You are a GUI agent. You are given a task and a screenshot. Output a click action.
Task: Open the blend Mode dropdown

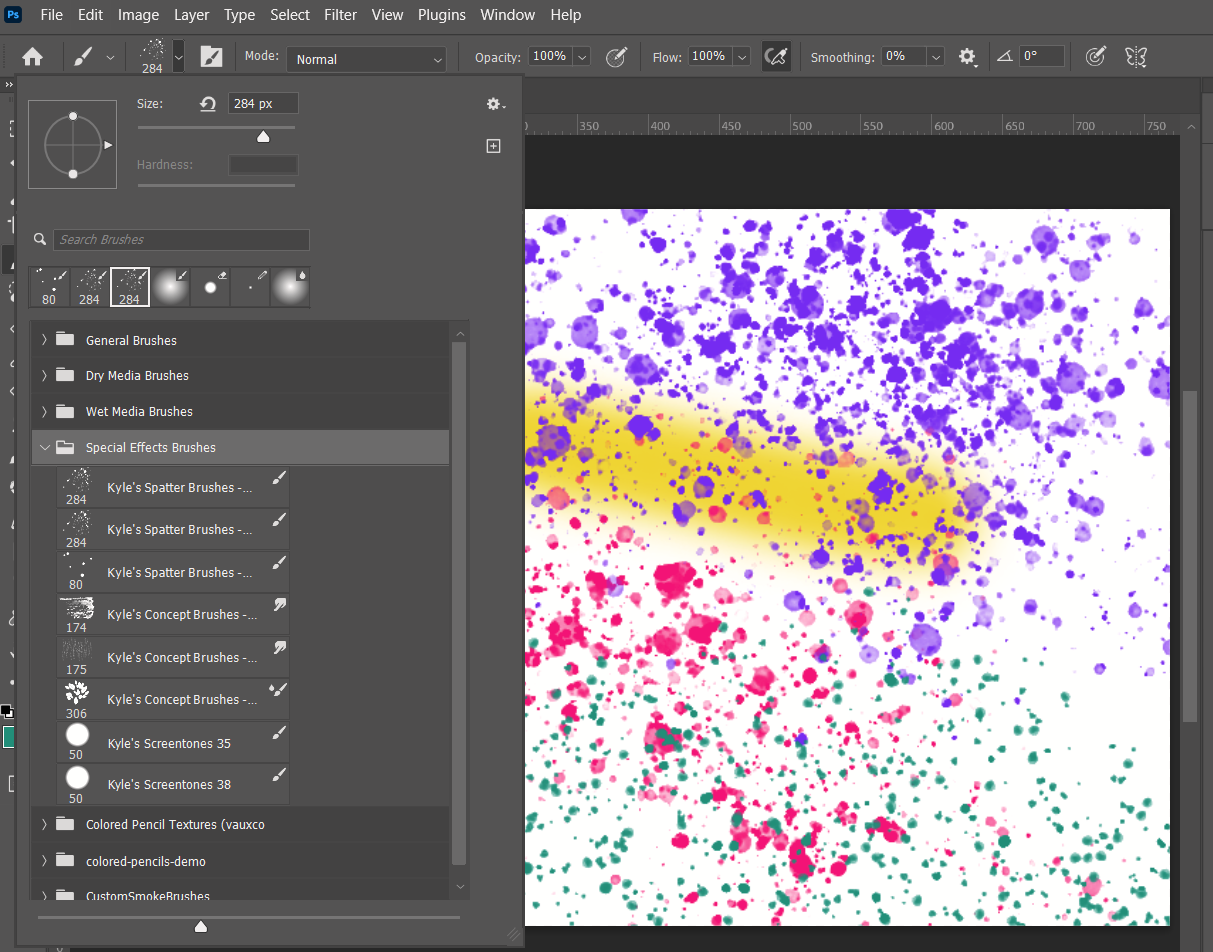click(x=365, y=59)
